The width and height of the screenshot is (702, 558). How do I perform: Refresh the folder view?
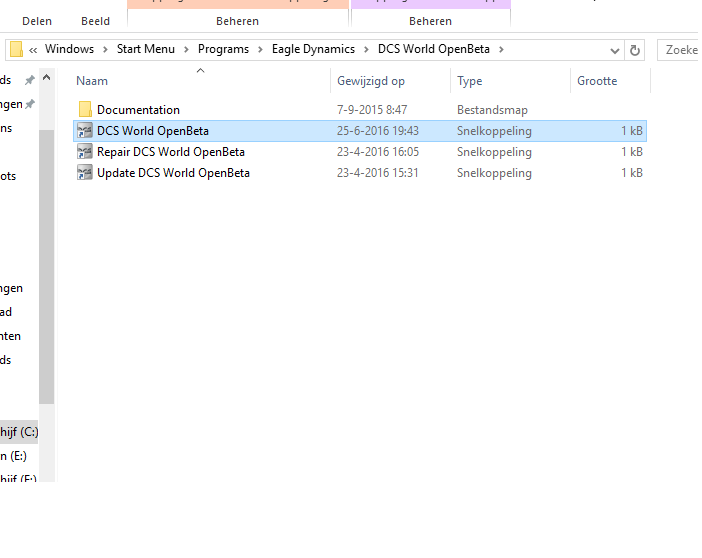click(x=634, y=50)
